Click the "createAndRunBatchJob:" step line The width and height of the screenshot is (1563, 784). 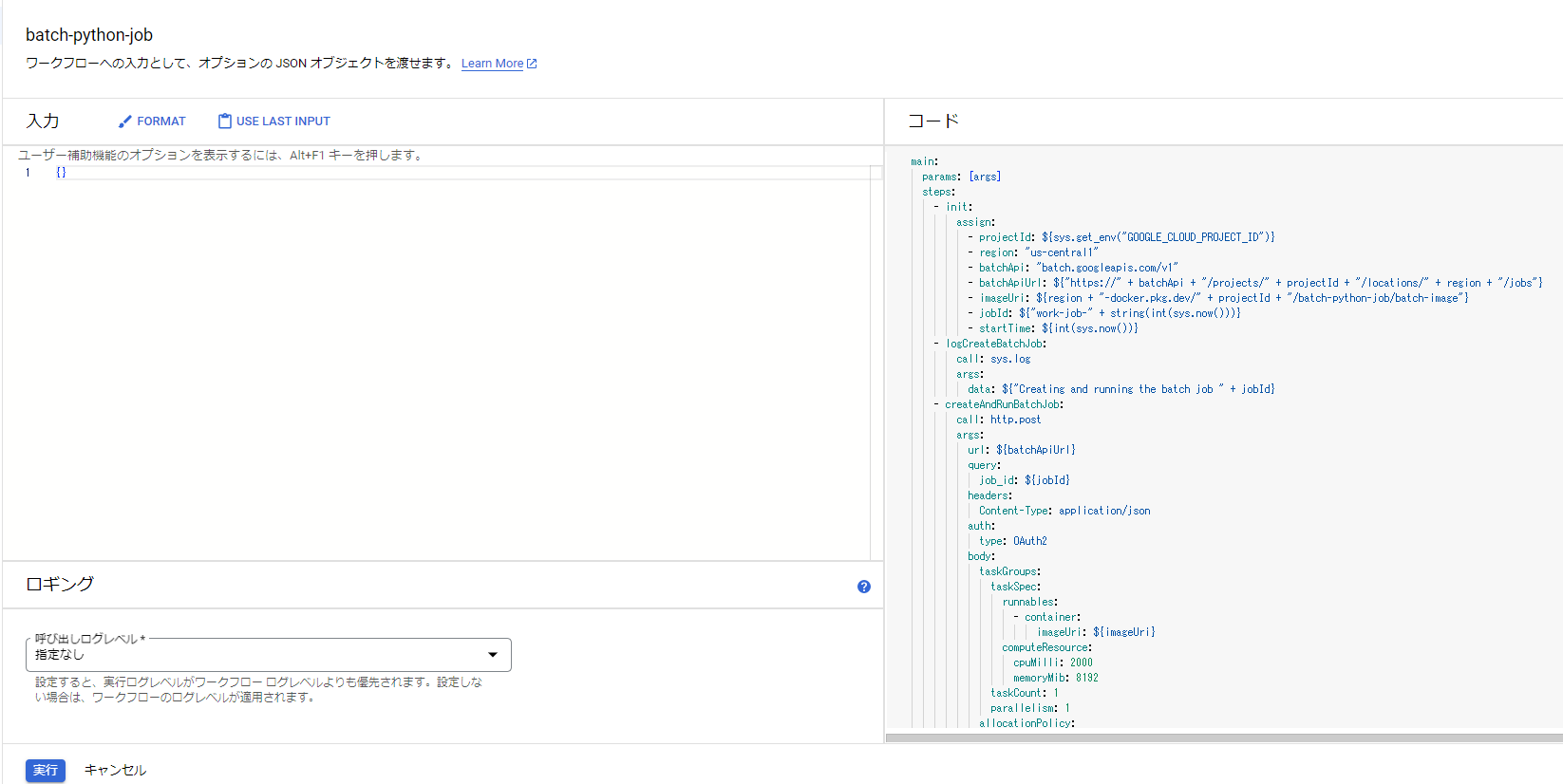[x=1004, y=404]
